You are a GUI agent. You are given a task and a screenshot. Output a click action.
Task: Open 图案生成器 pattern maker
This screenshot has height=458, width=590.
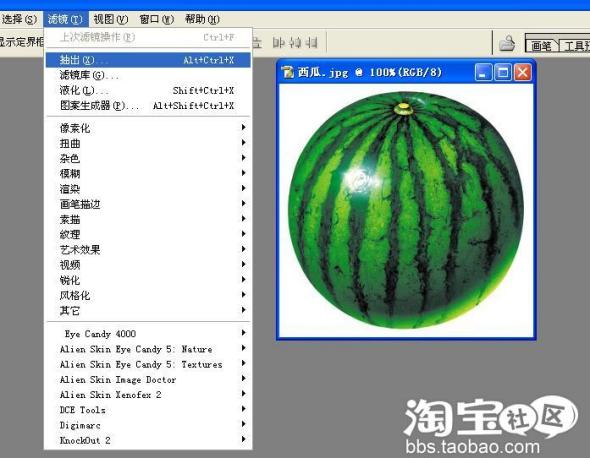148,106
